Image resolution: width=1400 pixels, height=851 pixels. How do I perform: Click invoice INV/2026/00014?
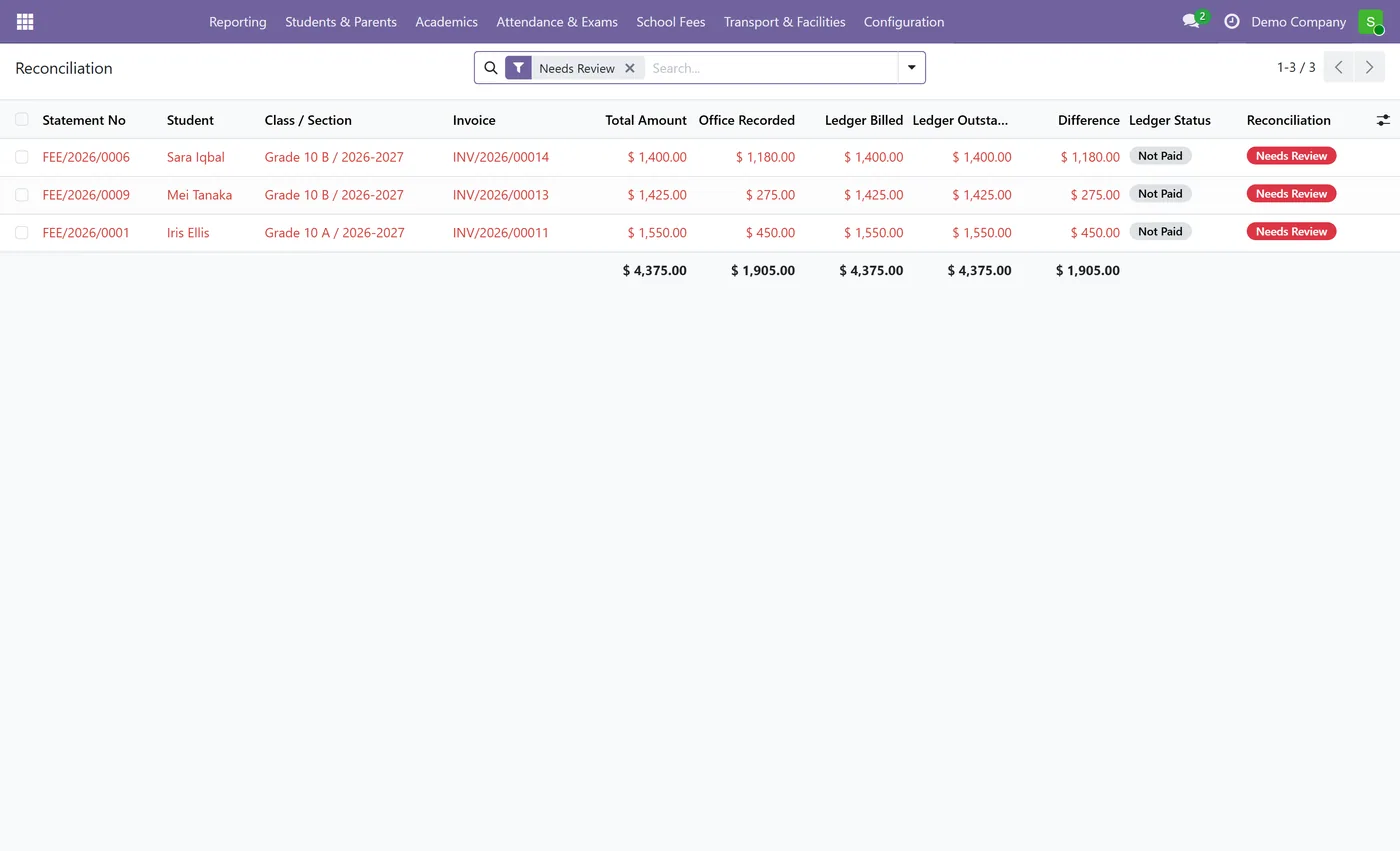501,157
